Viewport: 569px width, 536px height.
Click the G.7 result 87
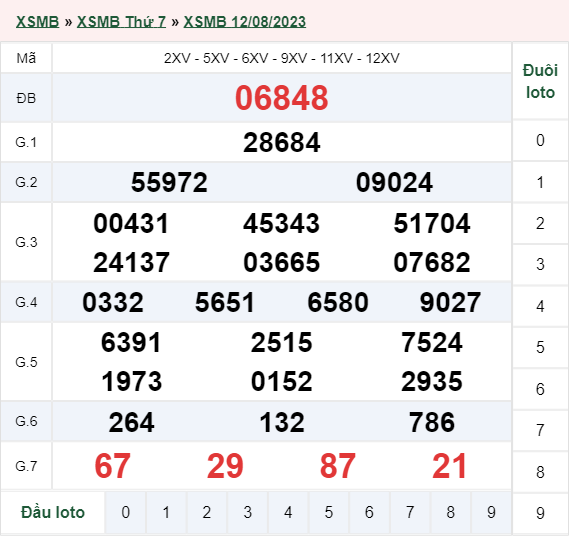pos(338,466)
